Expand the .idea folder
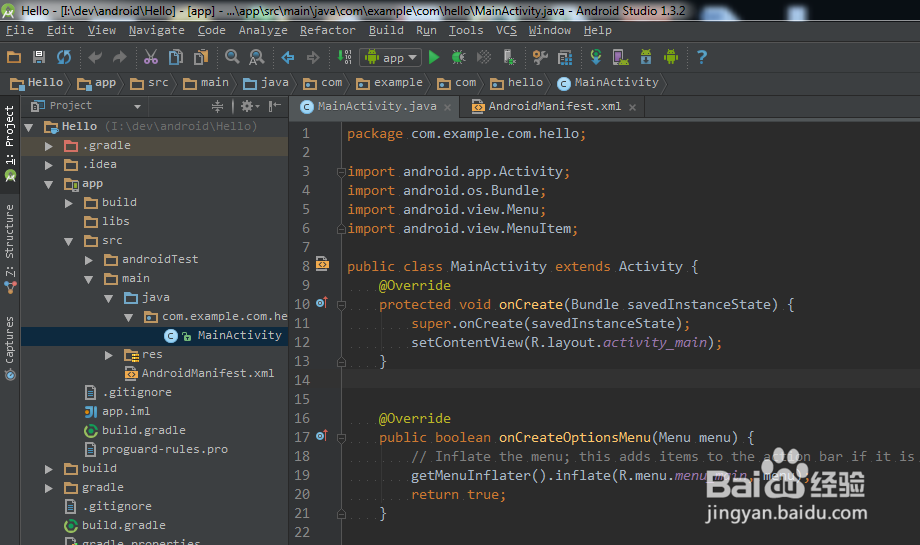This screenshot has width=920, height=545. point(49,165)
